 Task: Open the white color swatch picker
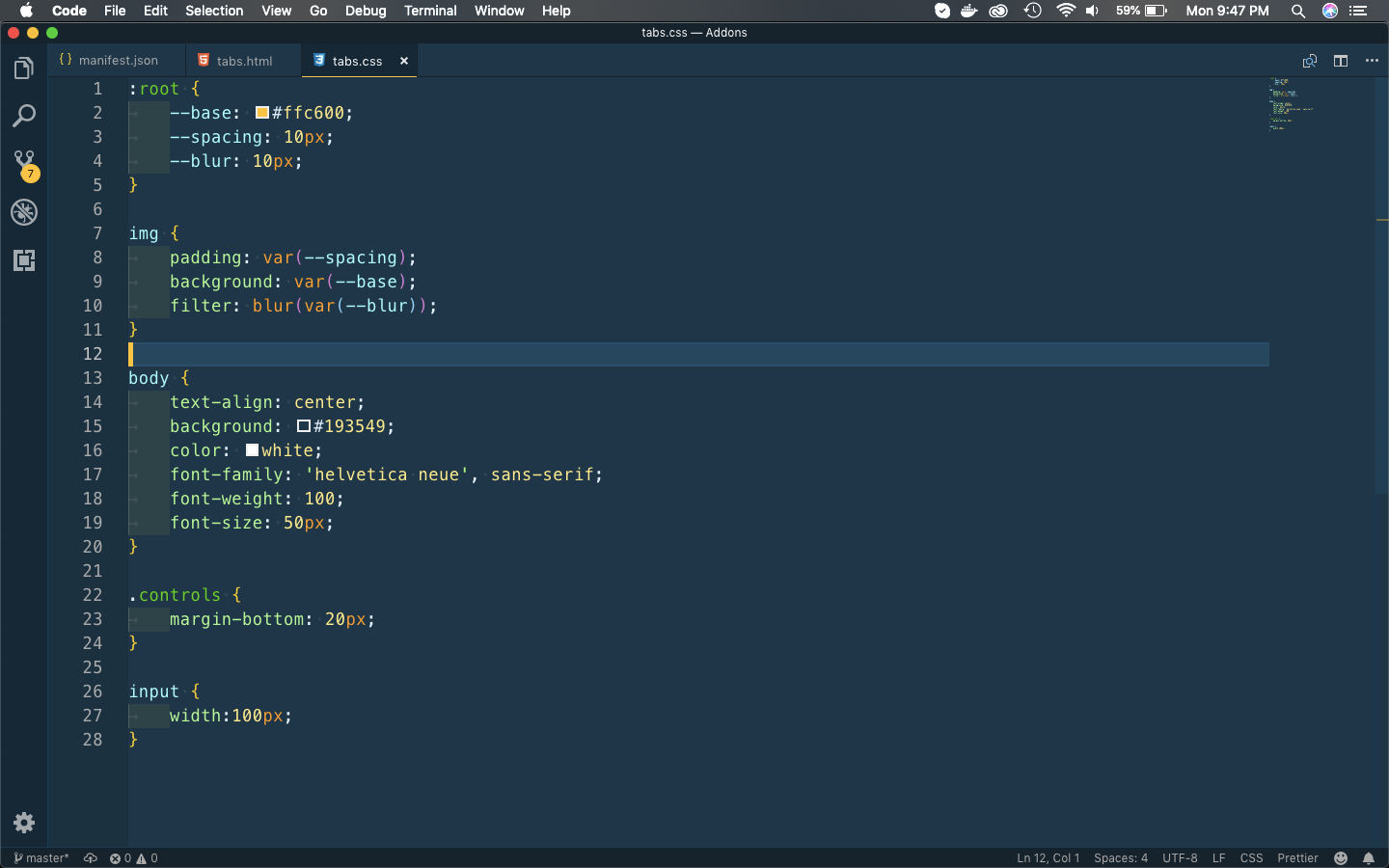click(252, 450)
